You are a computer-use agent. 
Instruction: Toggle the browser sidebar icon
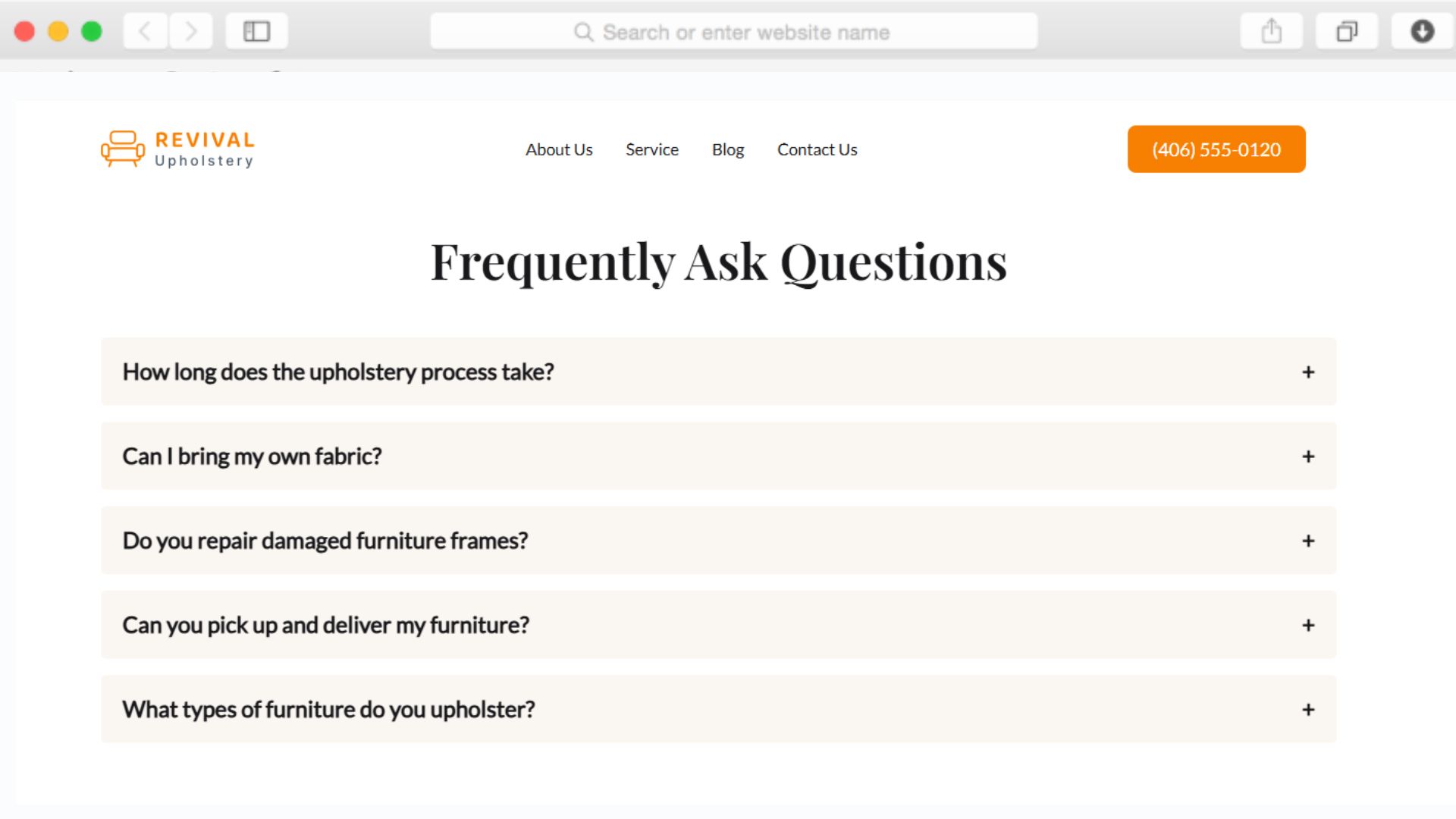pyautogui.click(x=256, y=32)
